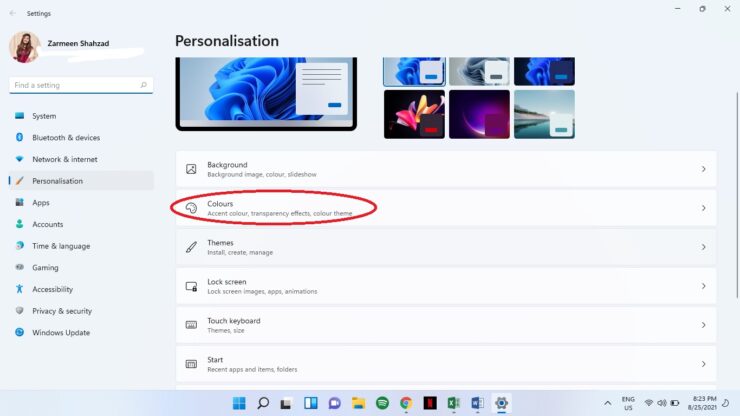
Task: Click the Colours palette icon
Action: (191, 208)
